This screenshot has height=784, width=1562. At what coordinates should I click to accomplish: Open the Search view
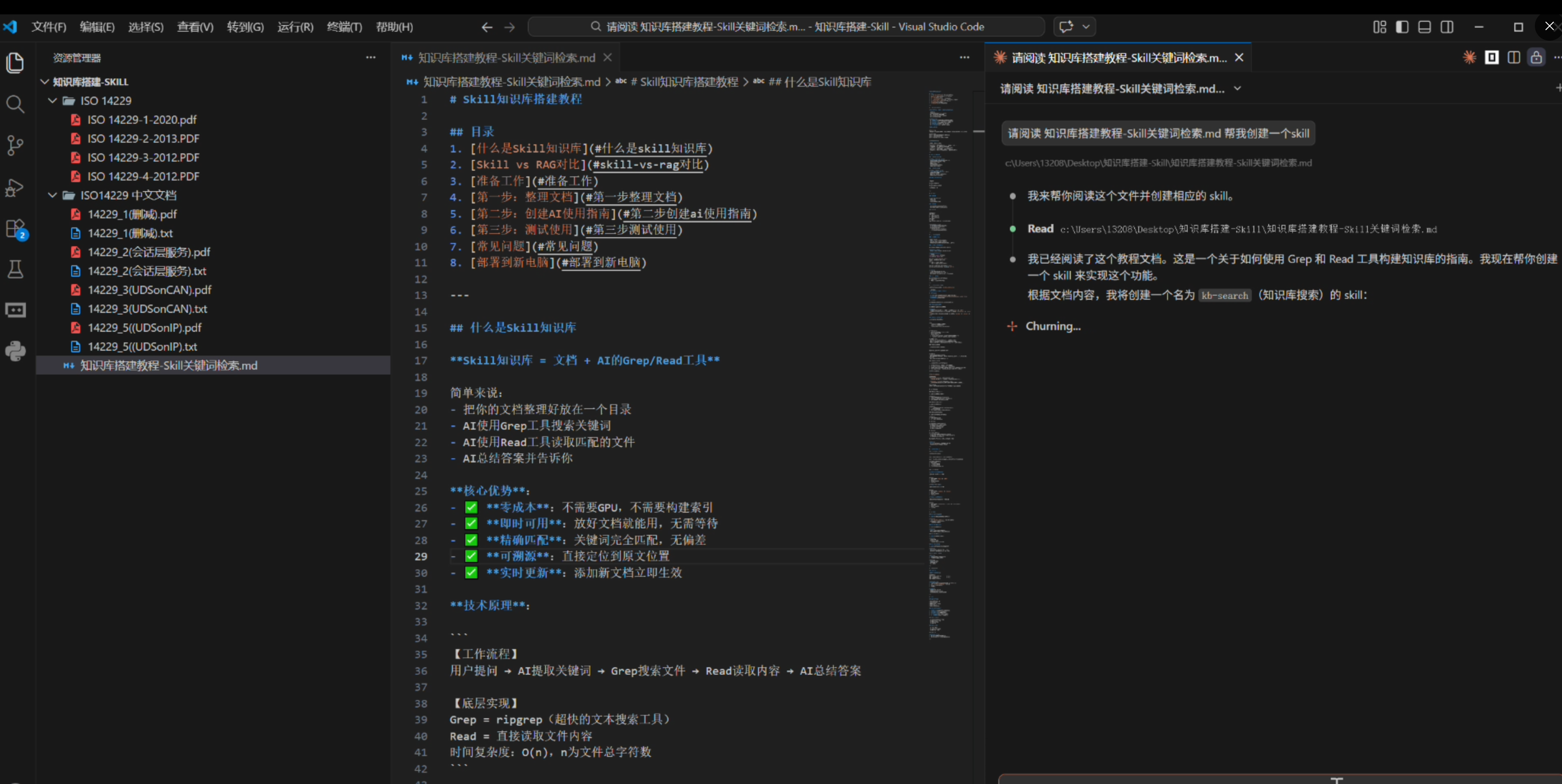click(16, 104)
